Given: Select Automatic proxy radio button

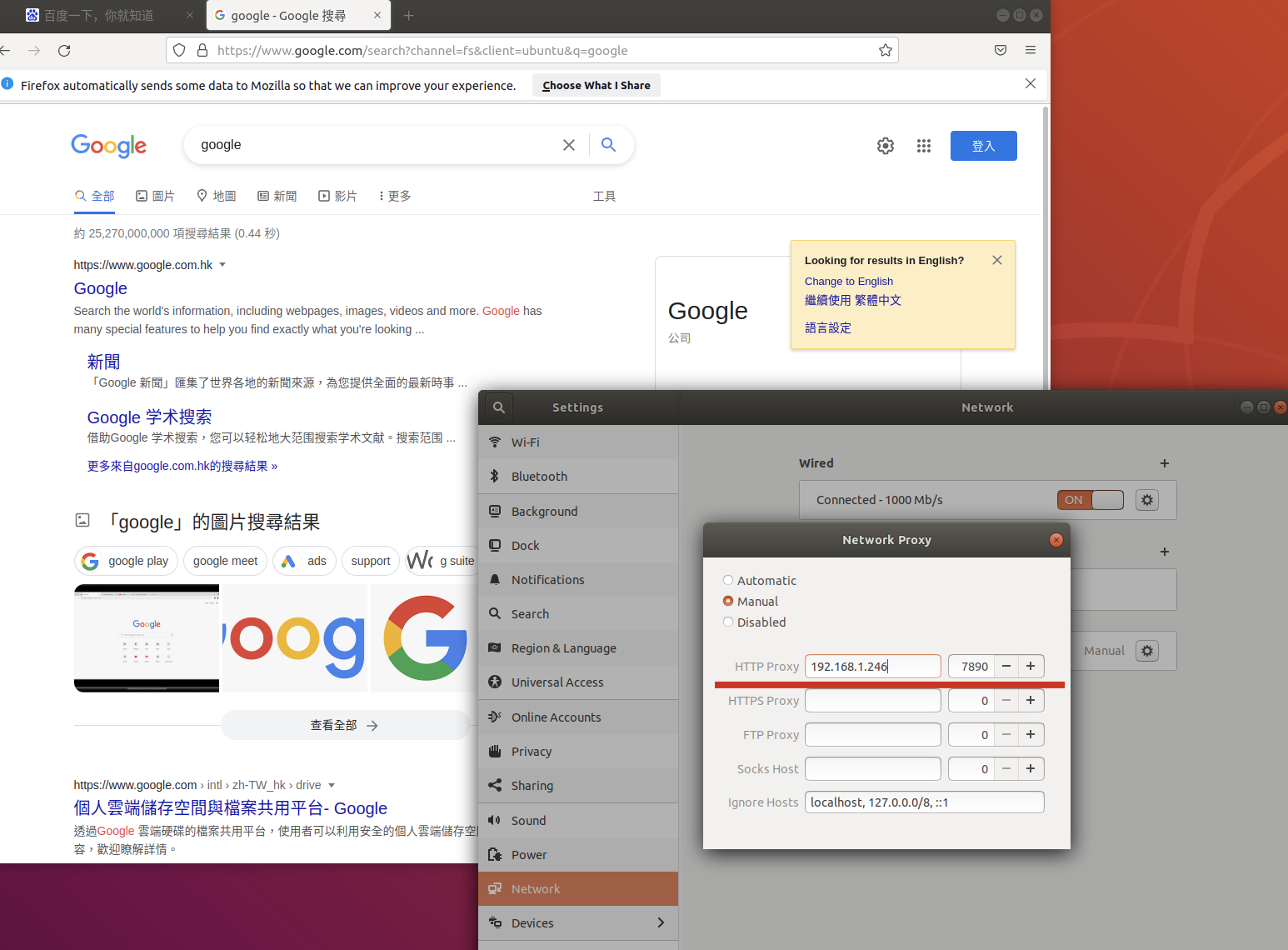Looking at the screenshot, I should pyautogui.click(x=728, y=581).
